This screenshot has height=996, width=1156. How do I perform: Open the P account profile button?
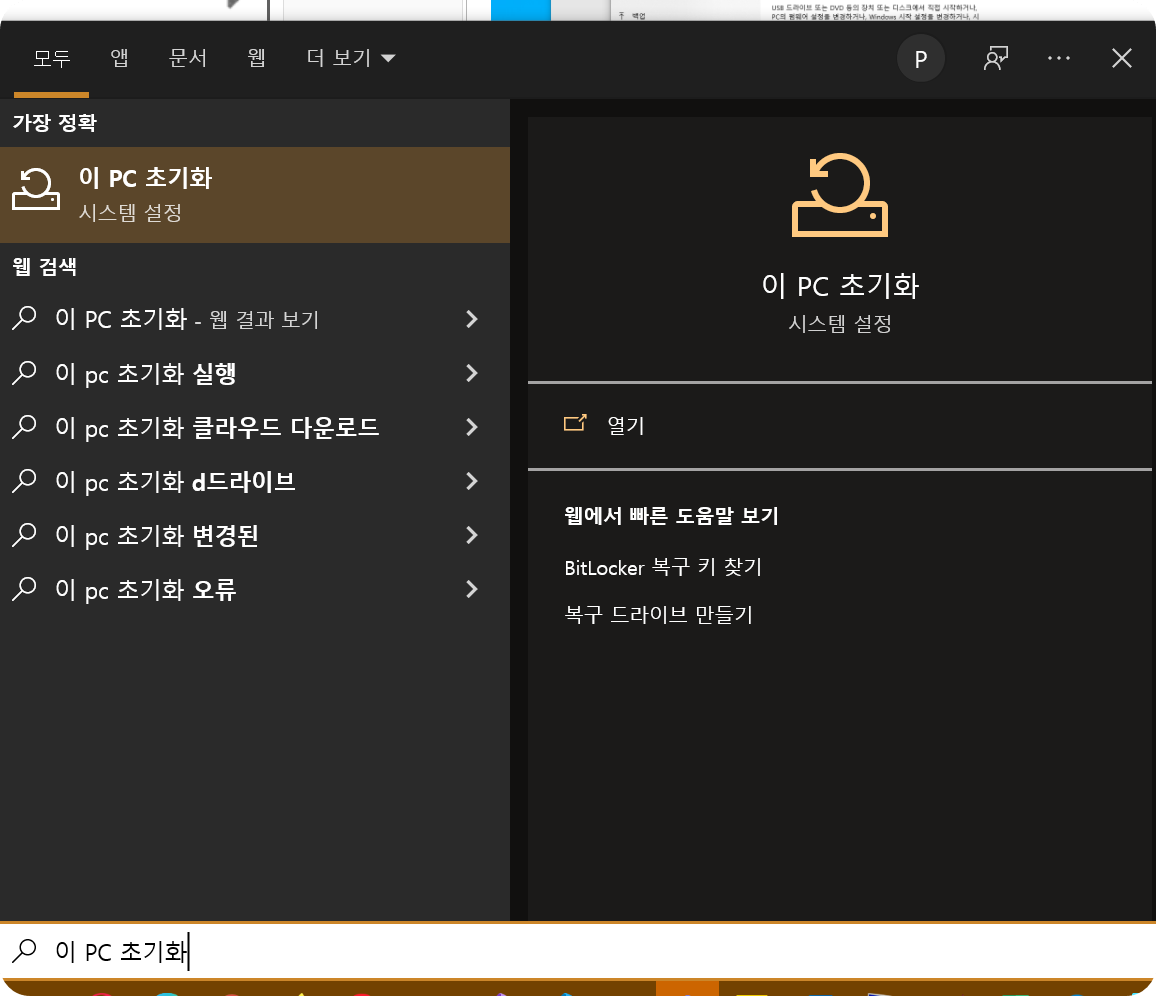(921, 58)
